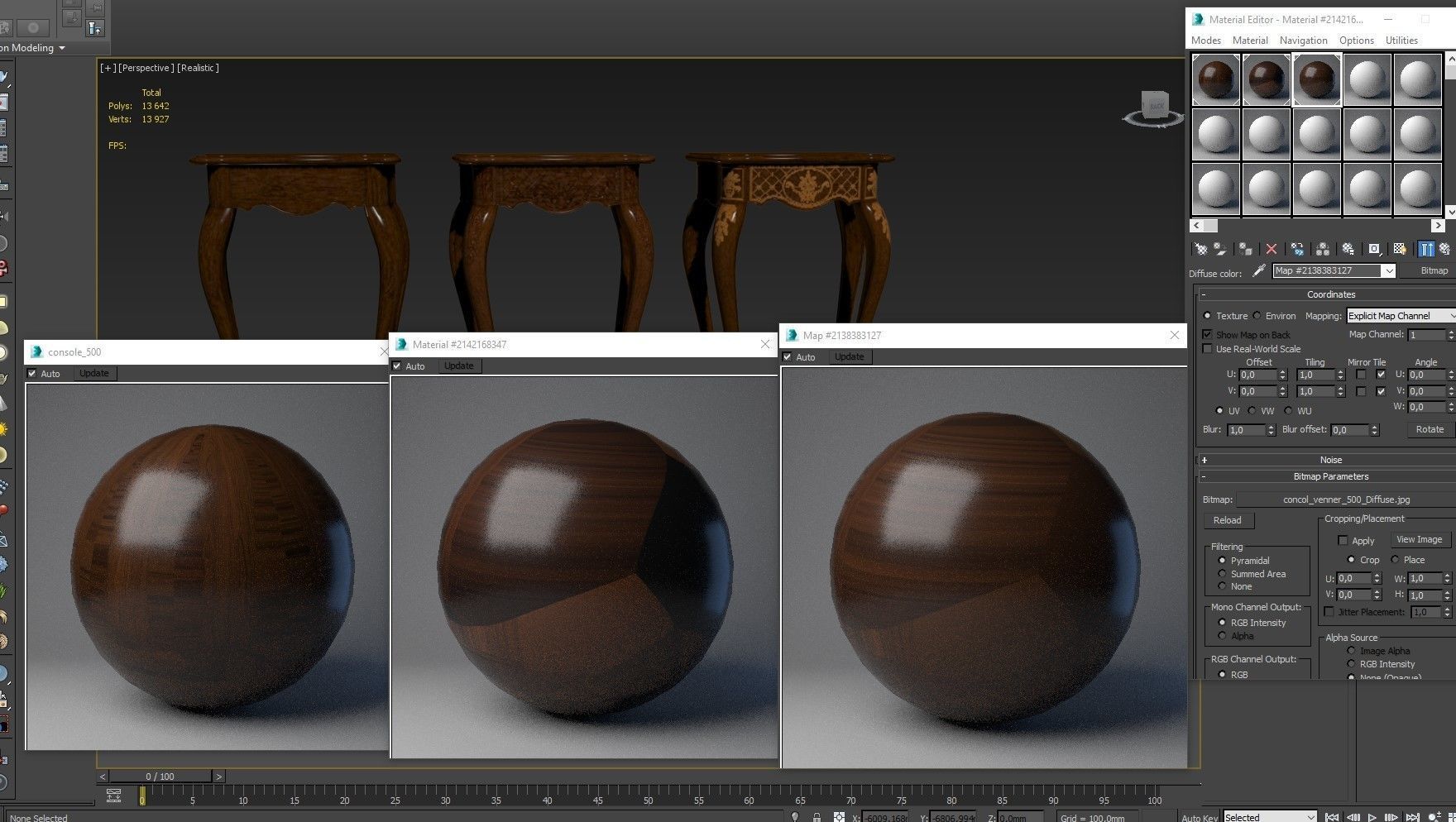Viewport: 1456px width, 822px height.
Task: Open Material ID Channel flyout icon
Action: pyautogui.click(x=1374, y=249)
